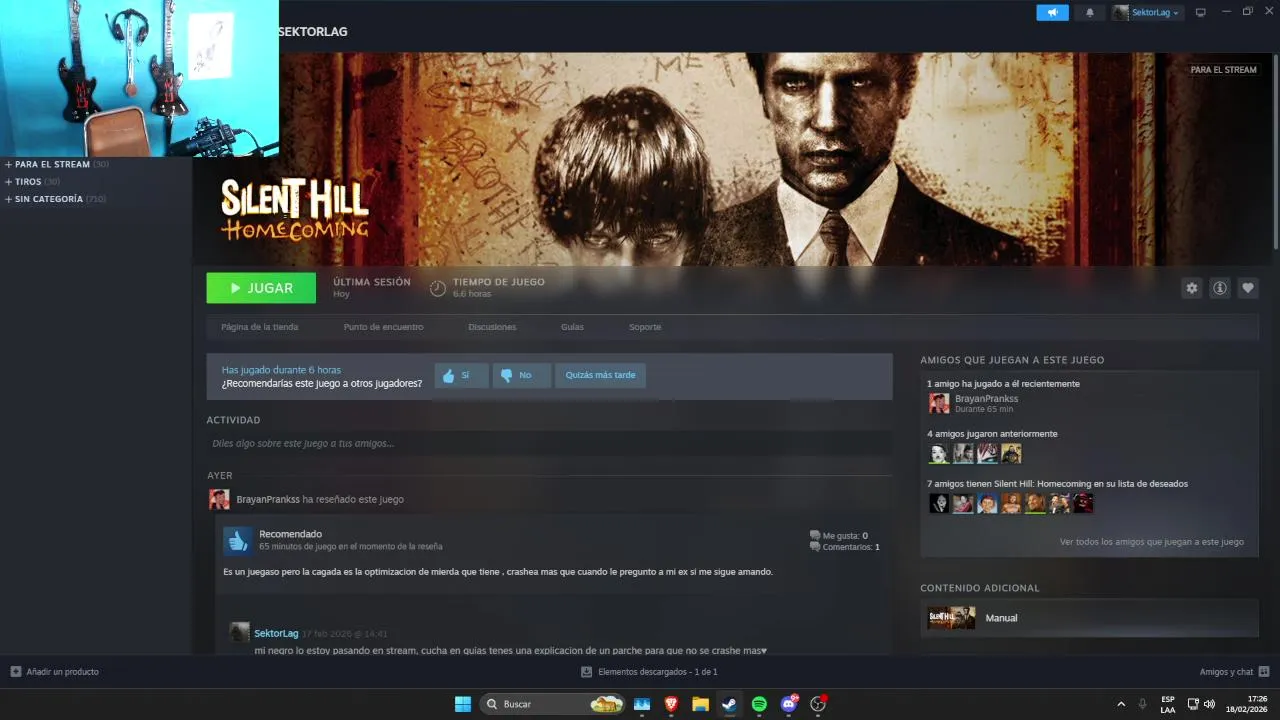
Task: Open game settings gear icon
Action: (x=1192, y=288)
